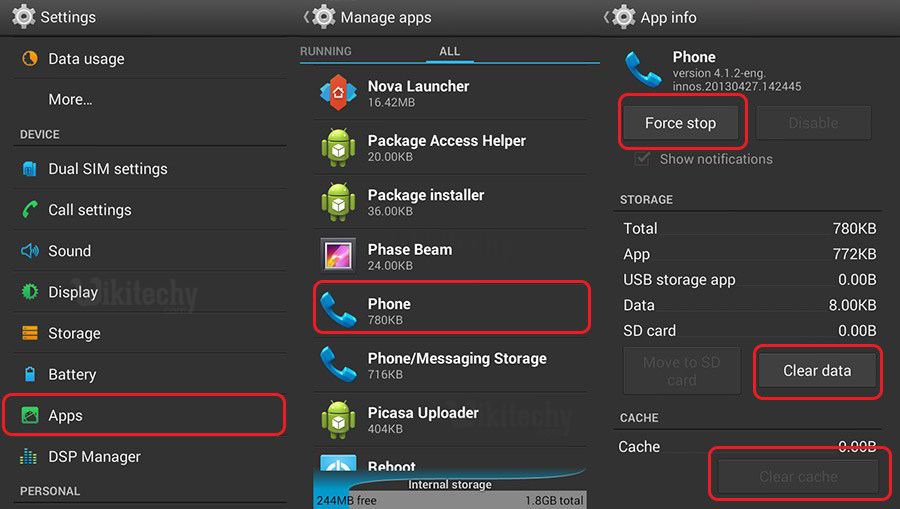Open Dual SIM settings entry
This screenshot has height=509, width=900.
point(150,169)
